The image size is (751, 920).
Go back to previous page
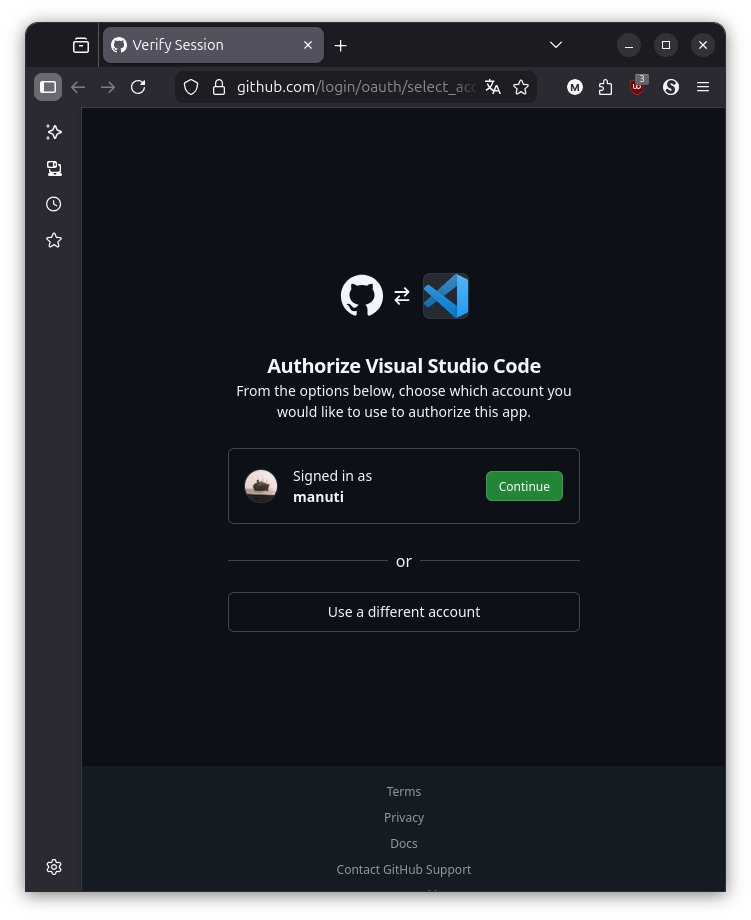tap(78, 87)
